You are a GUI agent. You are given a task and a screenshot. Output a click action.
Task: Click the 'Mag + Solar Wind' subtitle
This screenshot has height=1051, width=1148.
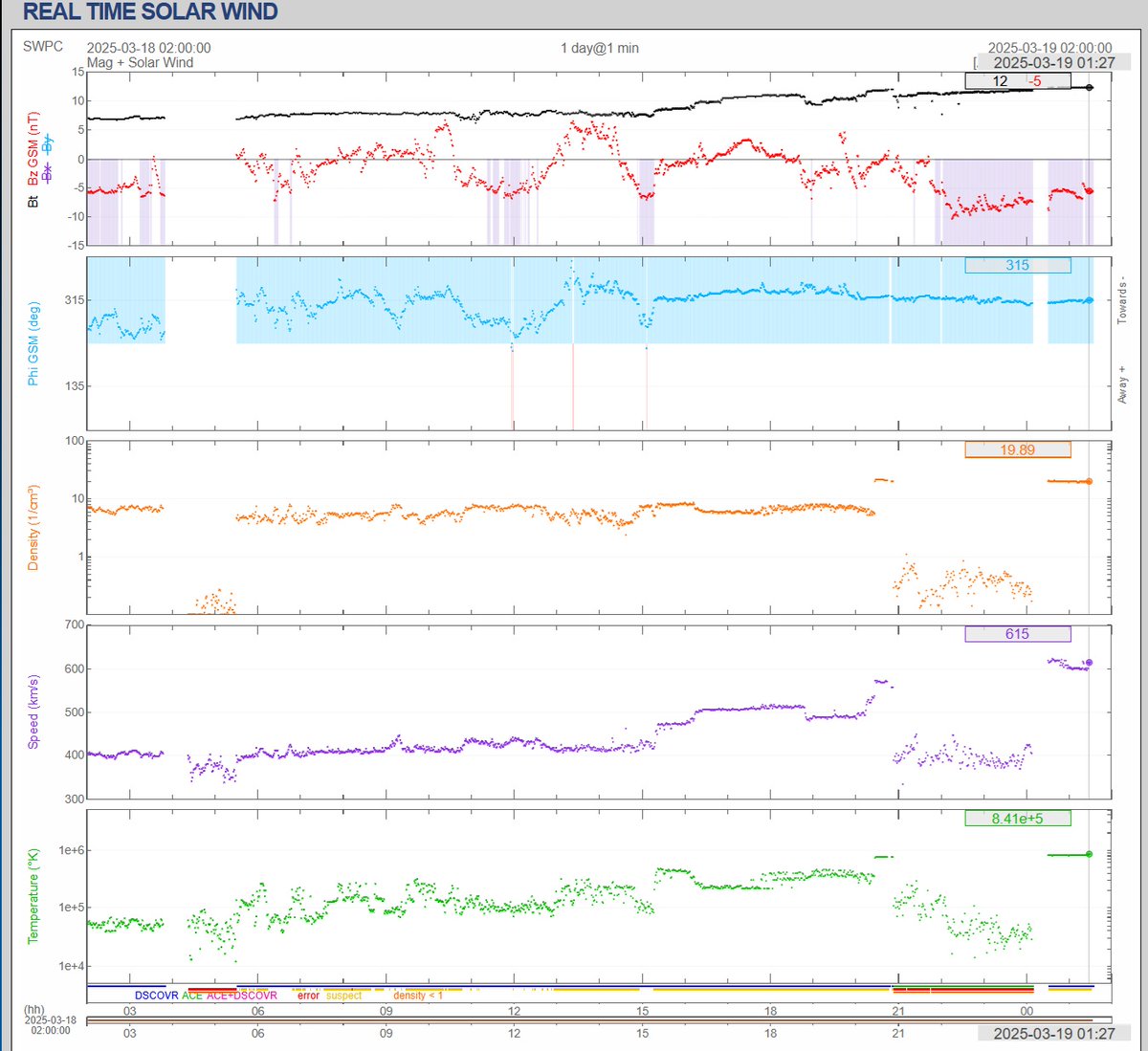[x=140, y=62]
